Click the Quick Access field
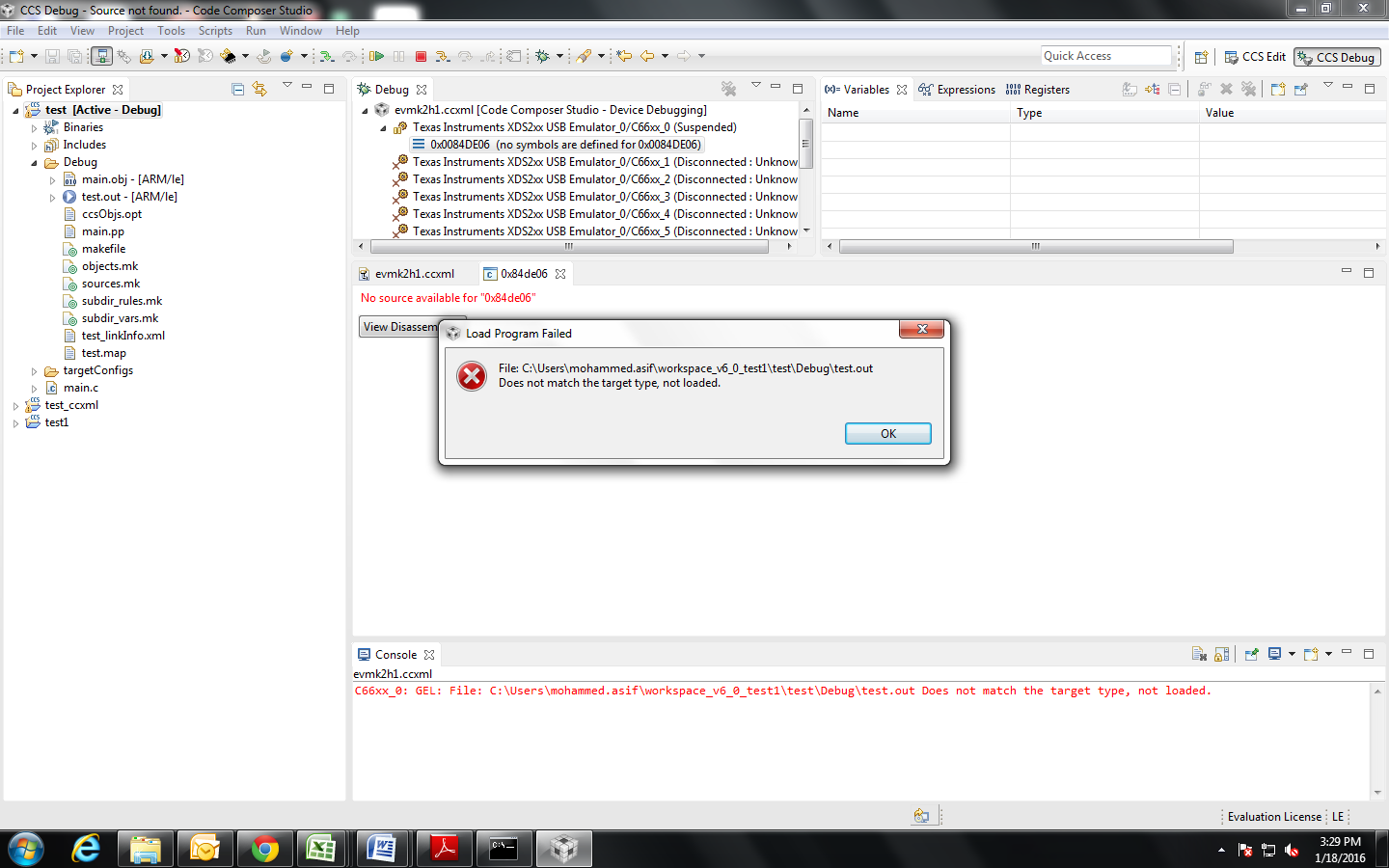The image size is (1389, 868). tap(1106, 56)
